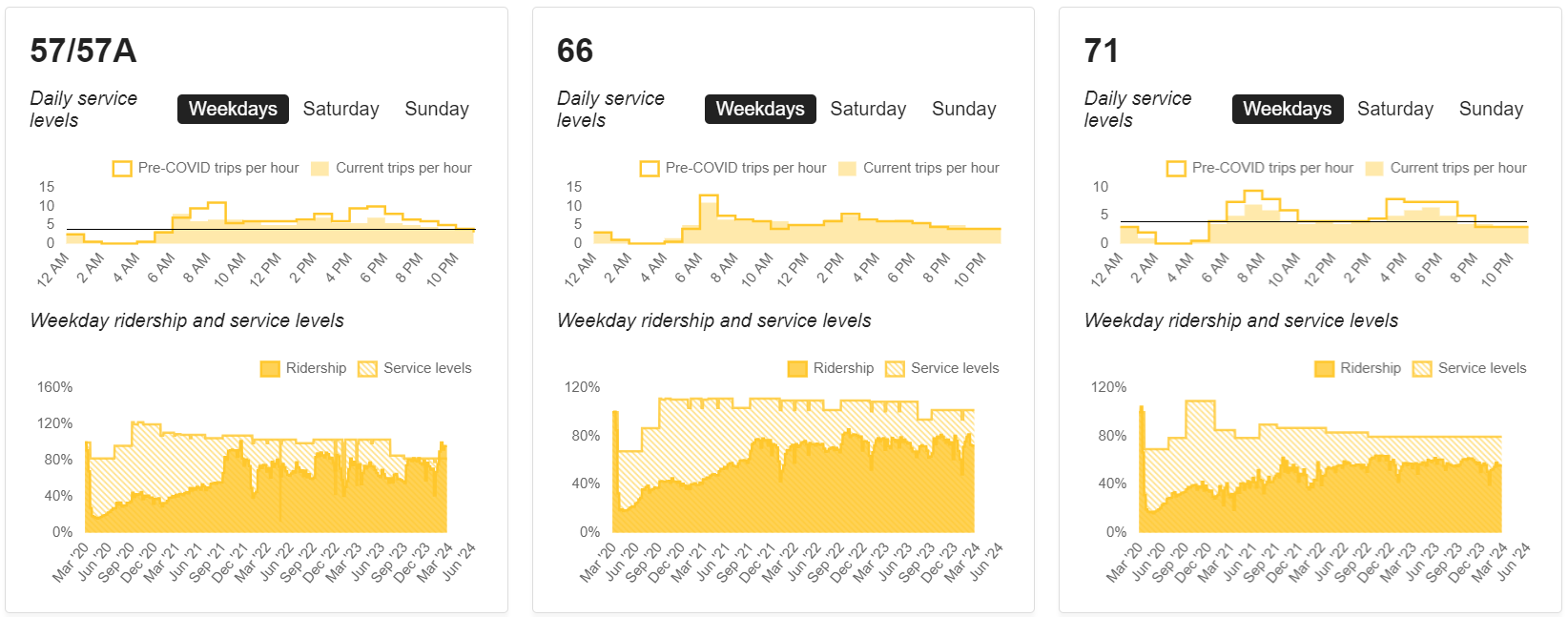This screenshot has height=617, width=1568.
Task: Click Pre-COVID trips legend swatch on route 66
Action: point(650,169)
